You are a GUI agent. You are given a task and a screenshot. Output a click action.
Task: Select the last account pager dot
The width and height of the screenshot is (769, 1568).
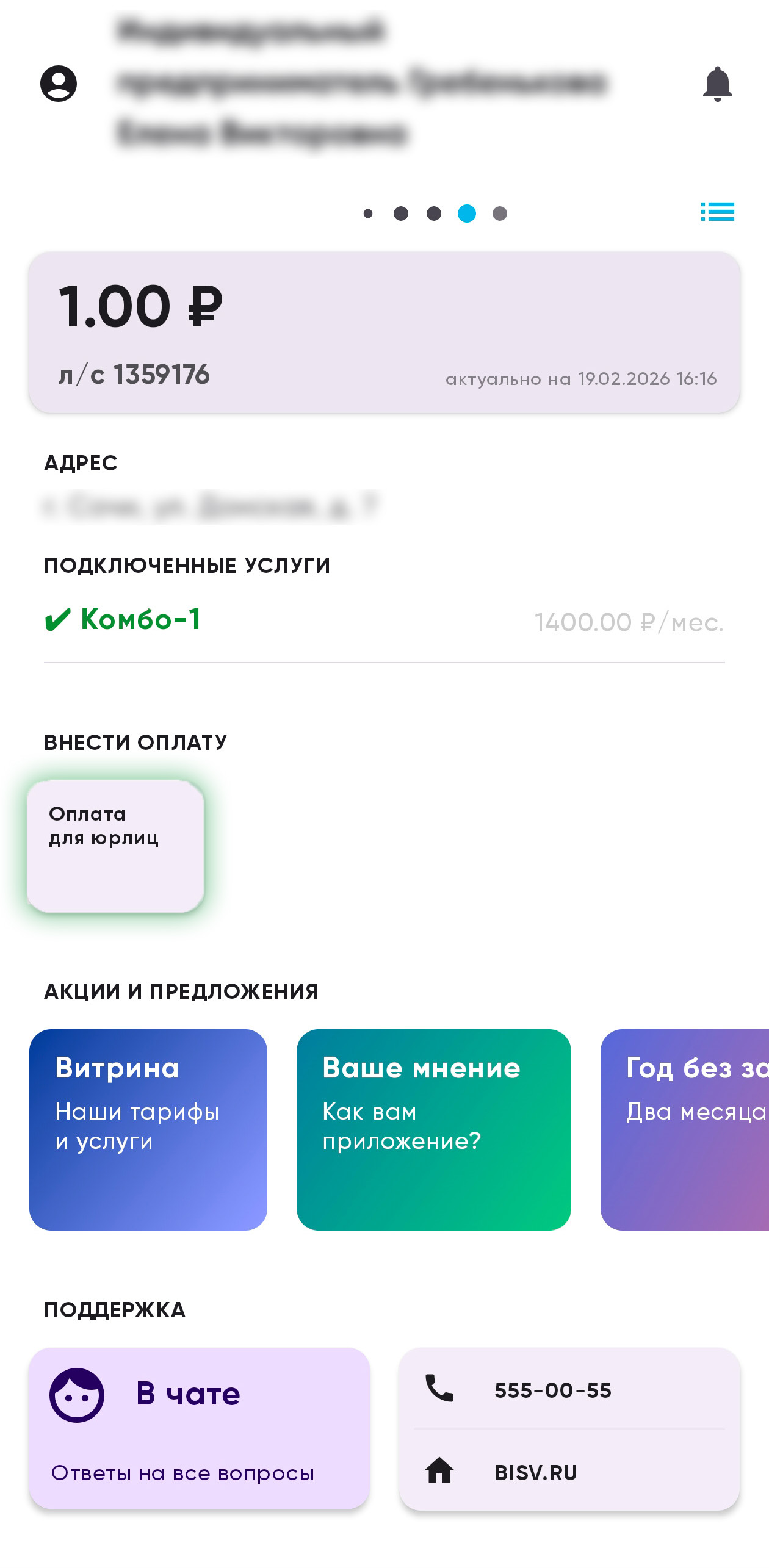point(500,214)
